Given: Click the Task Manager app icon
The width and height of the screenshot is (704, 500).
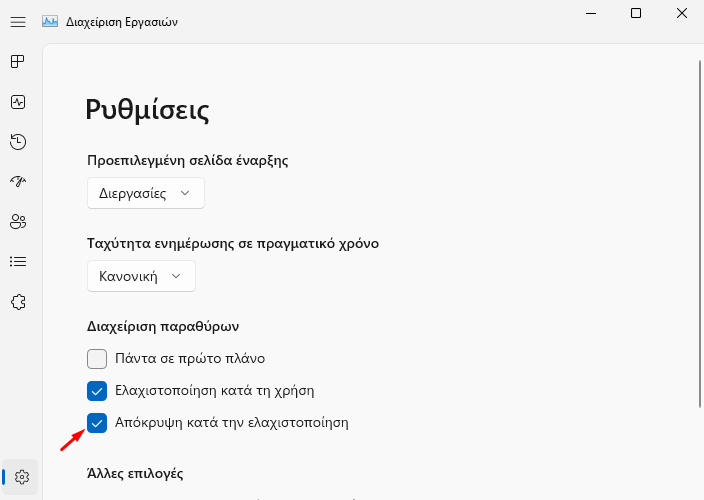Looking at the screenshot, I should 50,22.
